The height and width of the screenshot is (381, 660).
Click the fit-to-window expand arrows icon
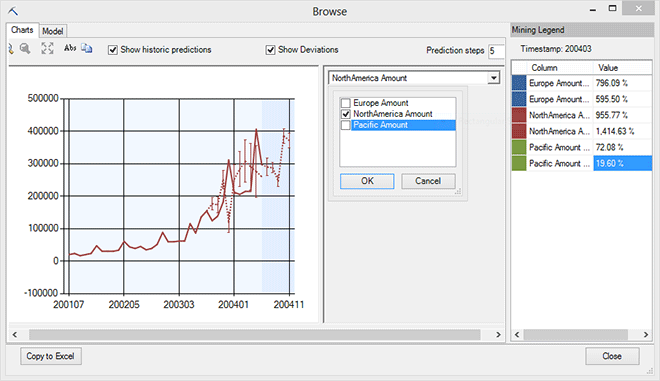(47, 48)
